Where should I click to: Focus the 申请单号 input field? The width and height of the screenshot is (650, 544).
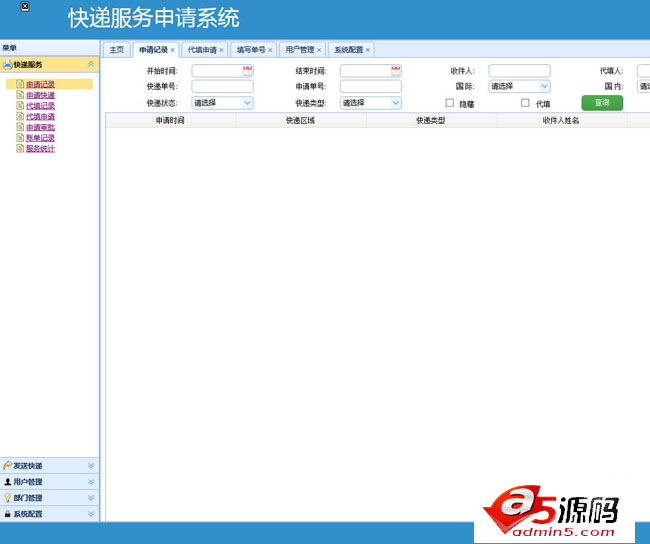pyautogui.click(x=371, y=86)
